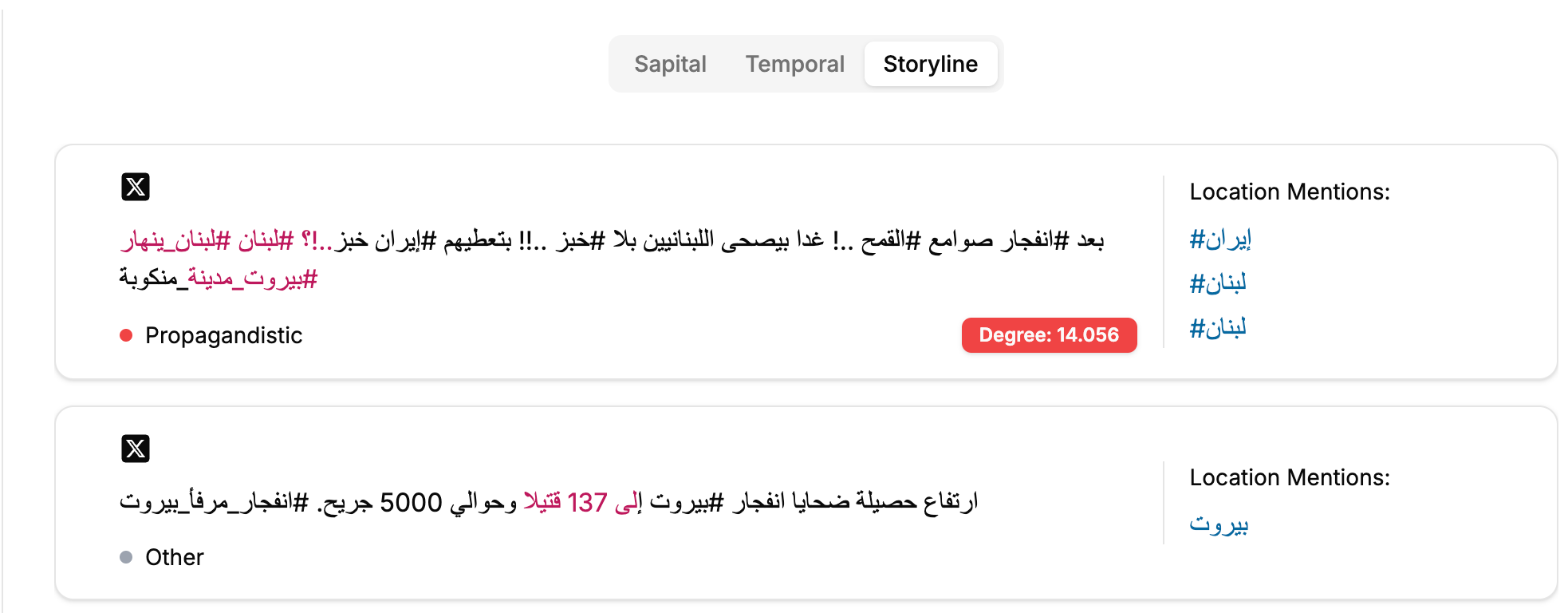Click the #انفجار_مرفأ_بيروت hashtag in the second post
1568x613 pixels.
point(214,502)
